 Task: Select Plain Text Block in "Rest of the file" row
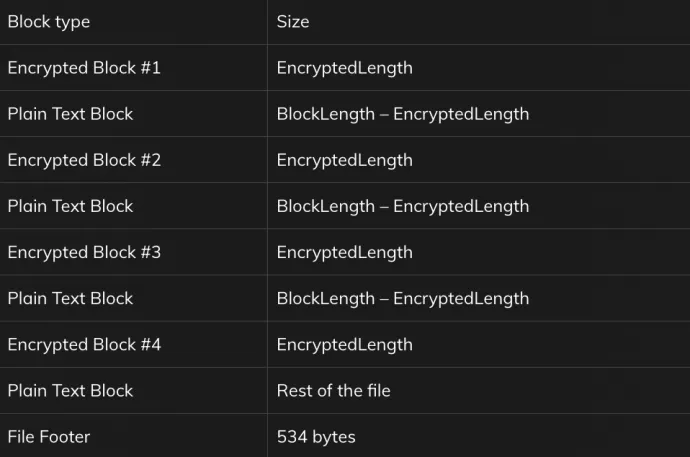[x=70, y=390]
